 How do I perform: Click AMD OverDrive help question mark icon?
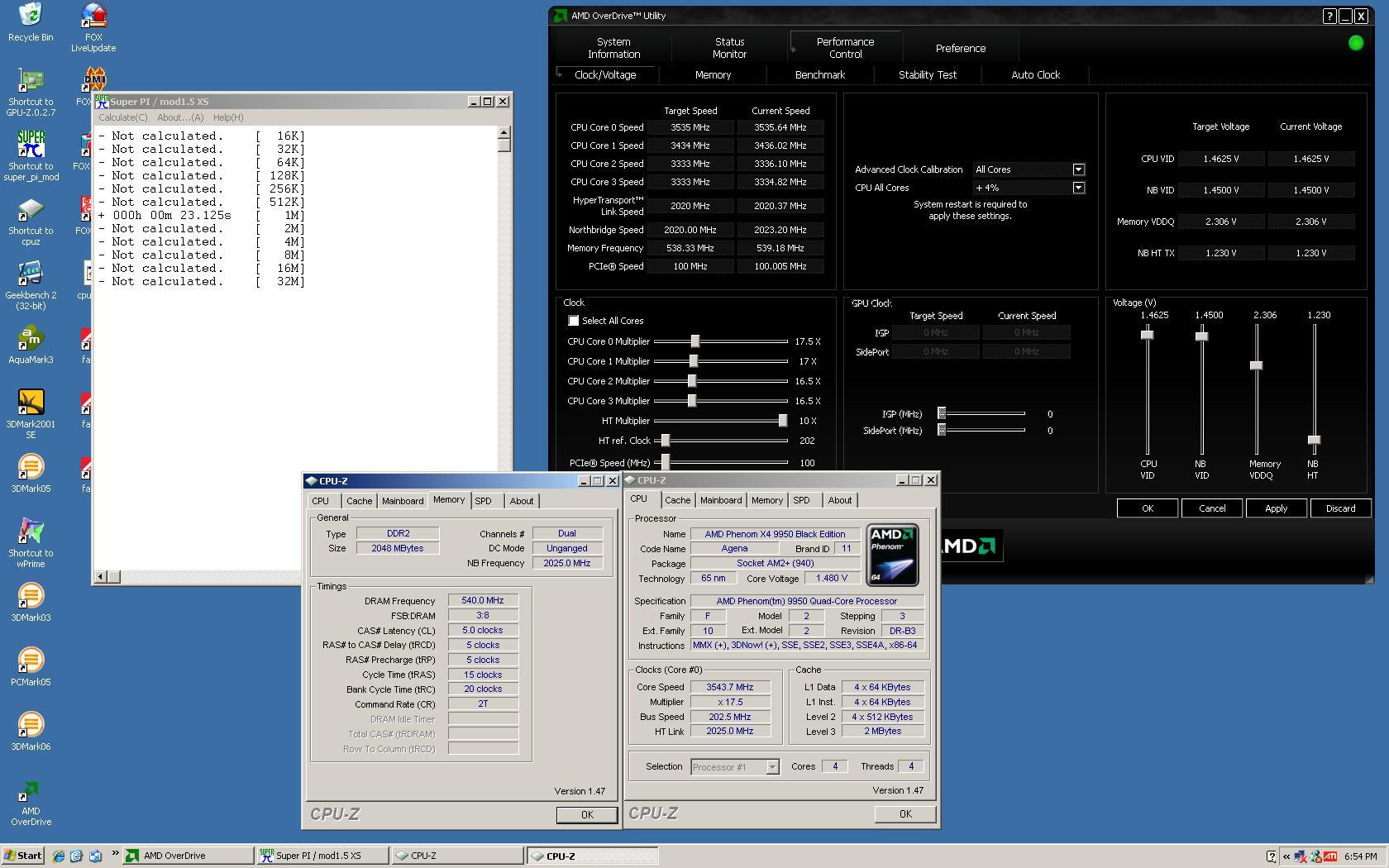point(1329,16)
